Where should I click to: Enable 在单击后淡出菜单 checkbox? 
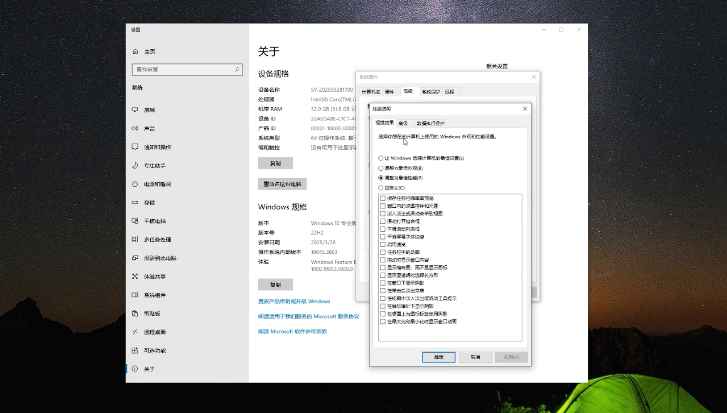pyautogui.click(x=383, y=291)
